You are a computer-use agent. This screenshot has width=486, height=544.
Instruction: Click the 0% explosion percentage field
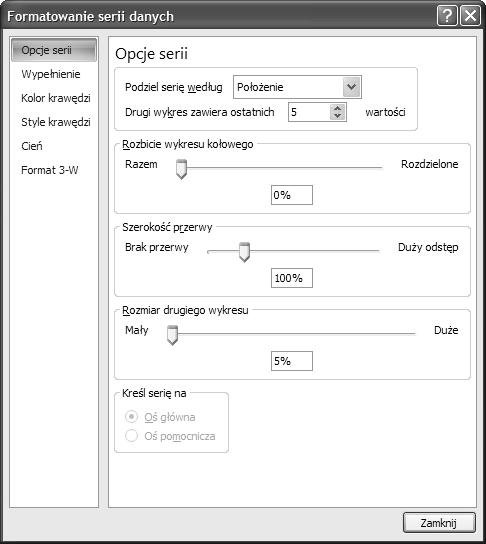click(292, 195)
